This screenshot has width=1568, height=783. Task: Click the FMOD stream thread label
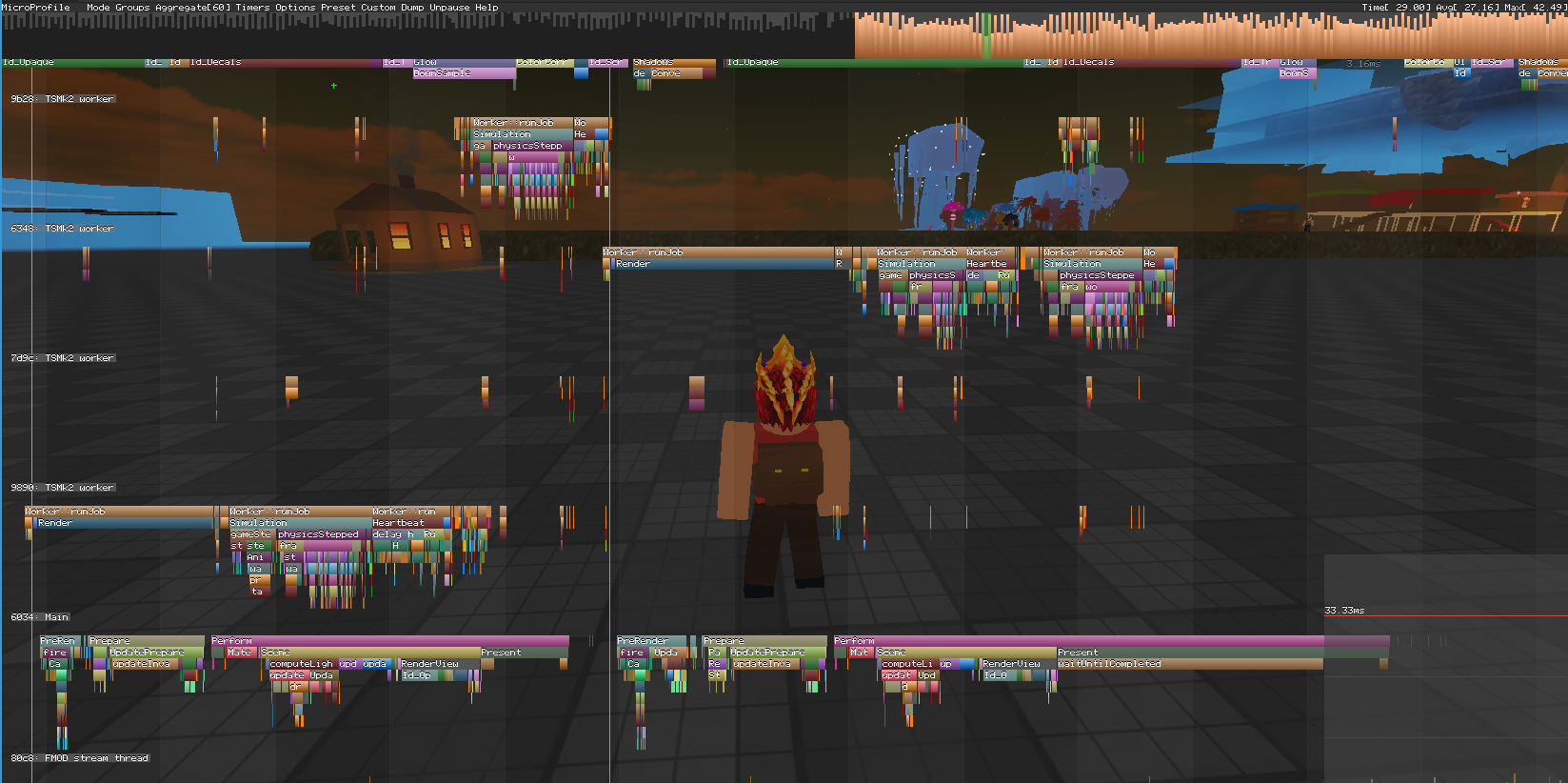(x=80, y=758)
